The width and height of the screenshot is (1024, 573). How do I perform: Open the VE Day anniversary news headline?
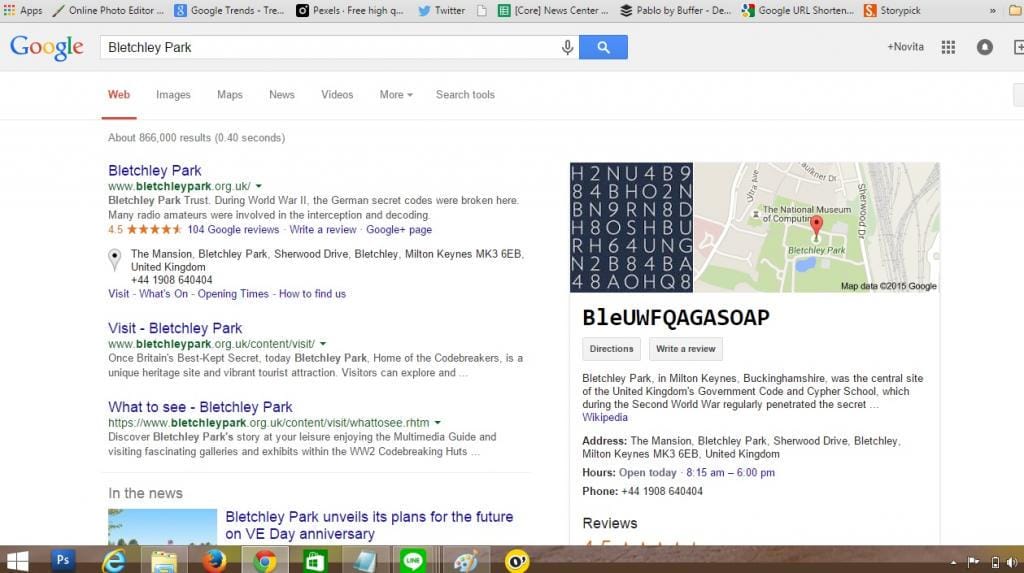369,525
